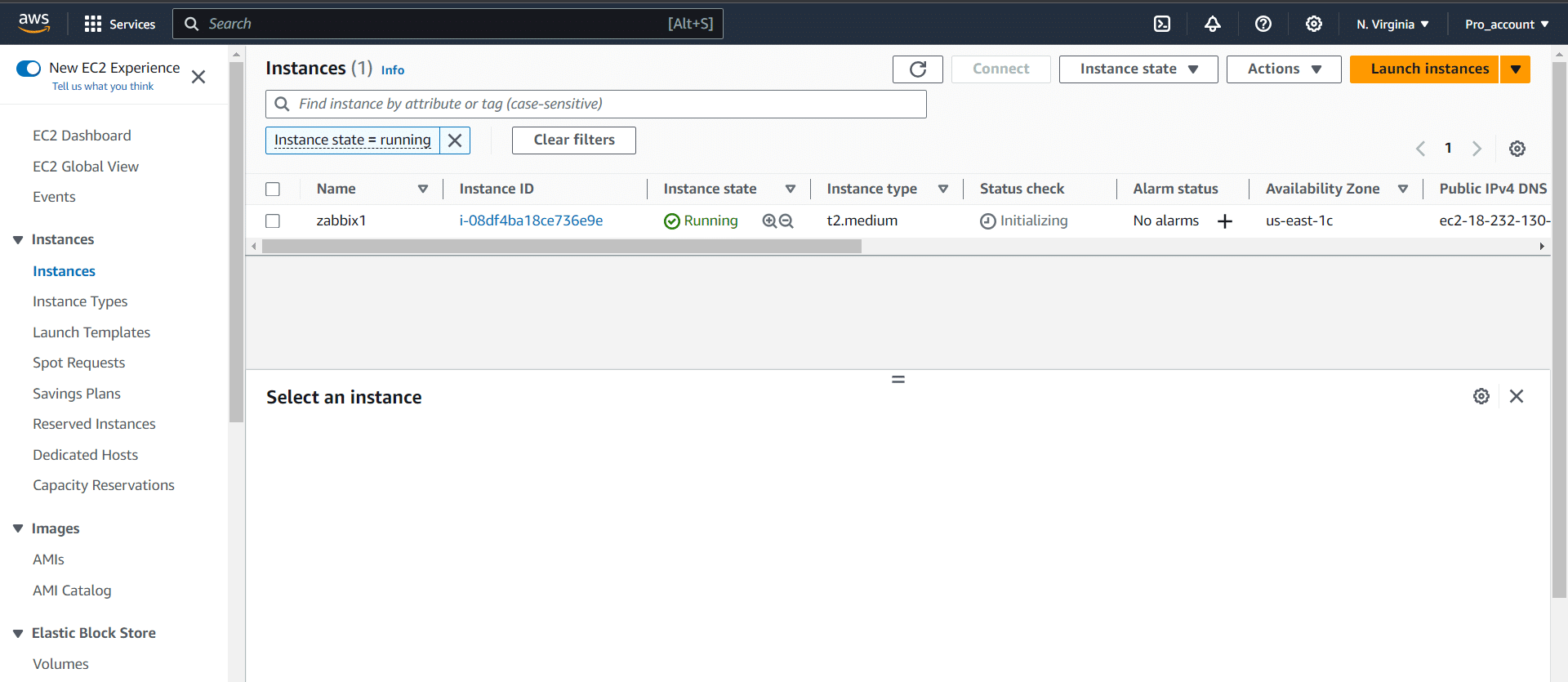The height and width of the screenshot is (682, 1568).
Task: Remove the running state filter
Action: [x=455, y=140]
